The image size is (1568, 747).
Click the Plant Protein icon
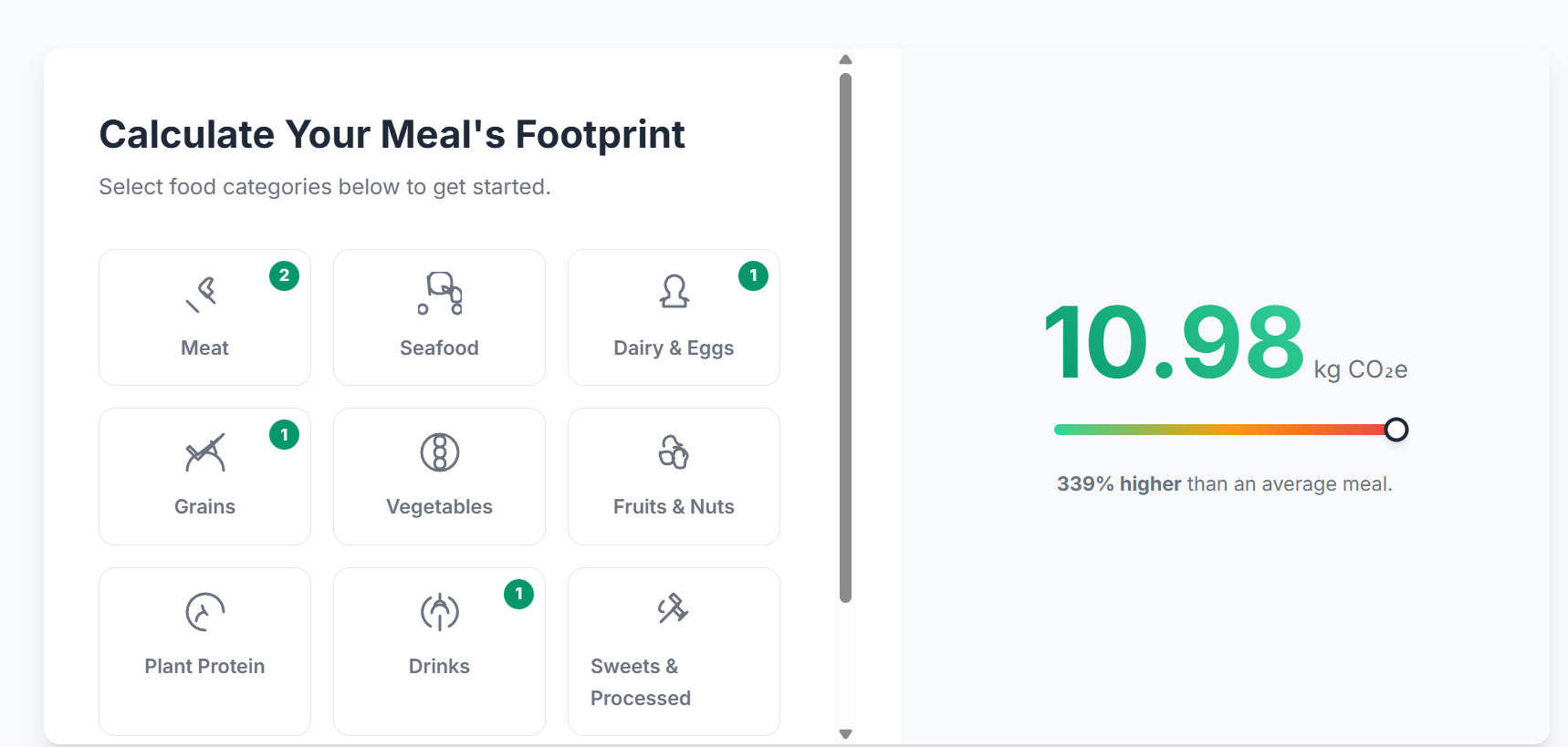click(204, 612)
